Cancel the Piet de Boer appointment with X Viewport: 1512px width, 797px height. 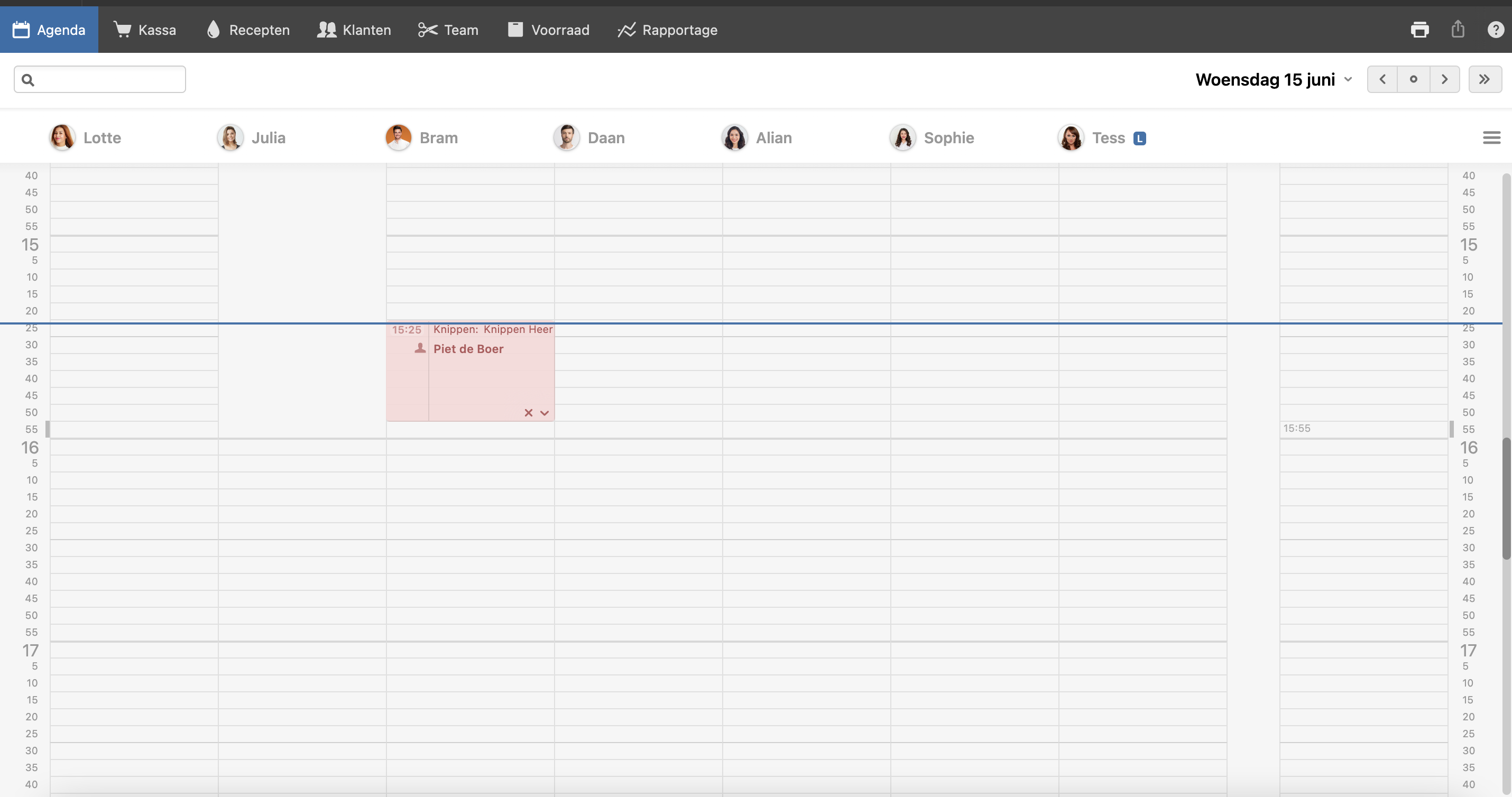[x=528, y=413]
